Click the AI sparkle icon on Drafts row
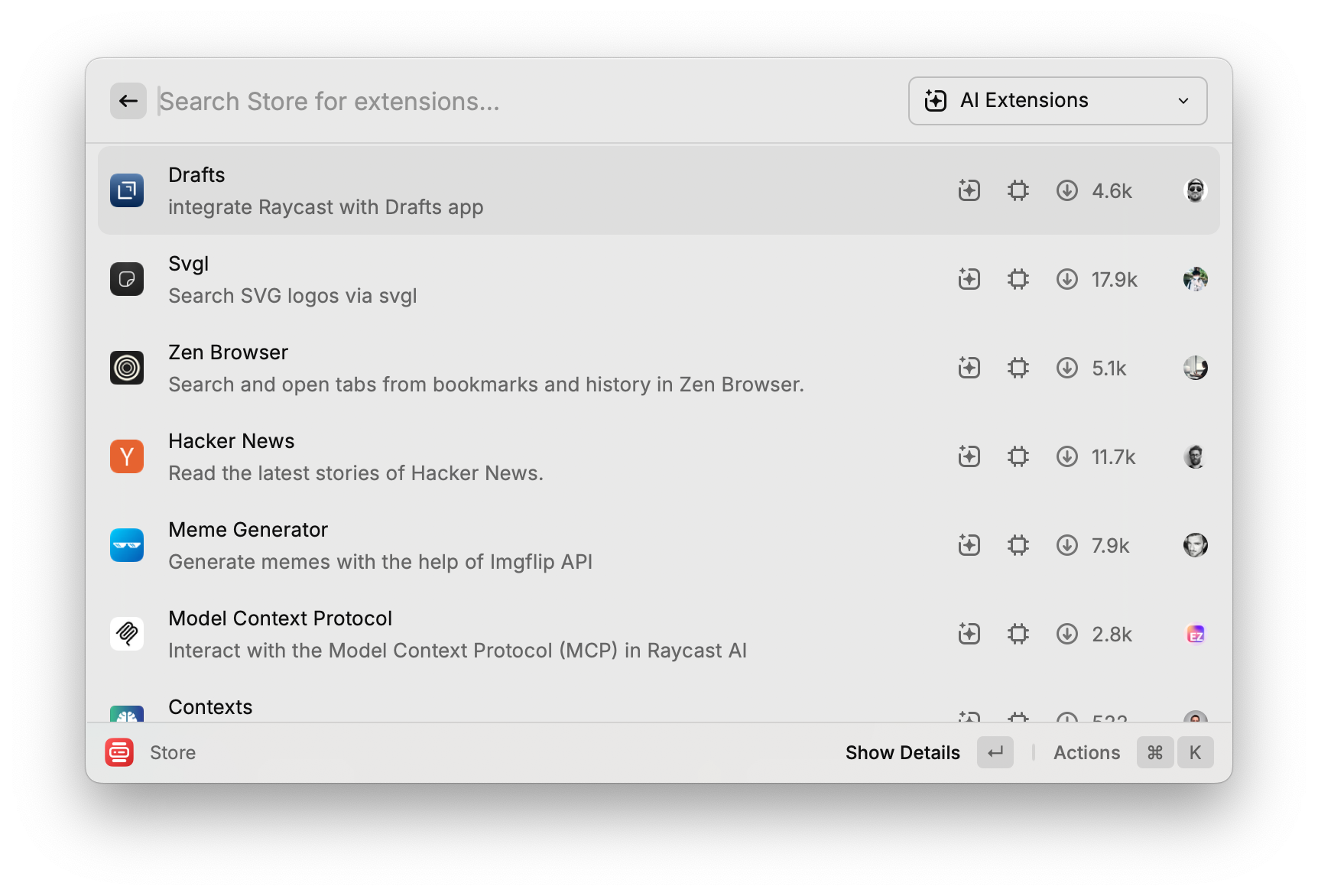This screenshot has height=896, width=1318. [969, 190]
